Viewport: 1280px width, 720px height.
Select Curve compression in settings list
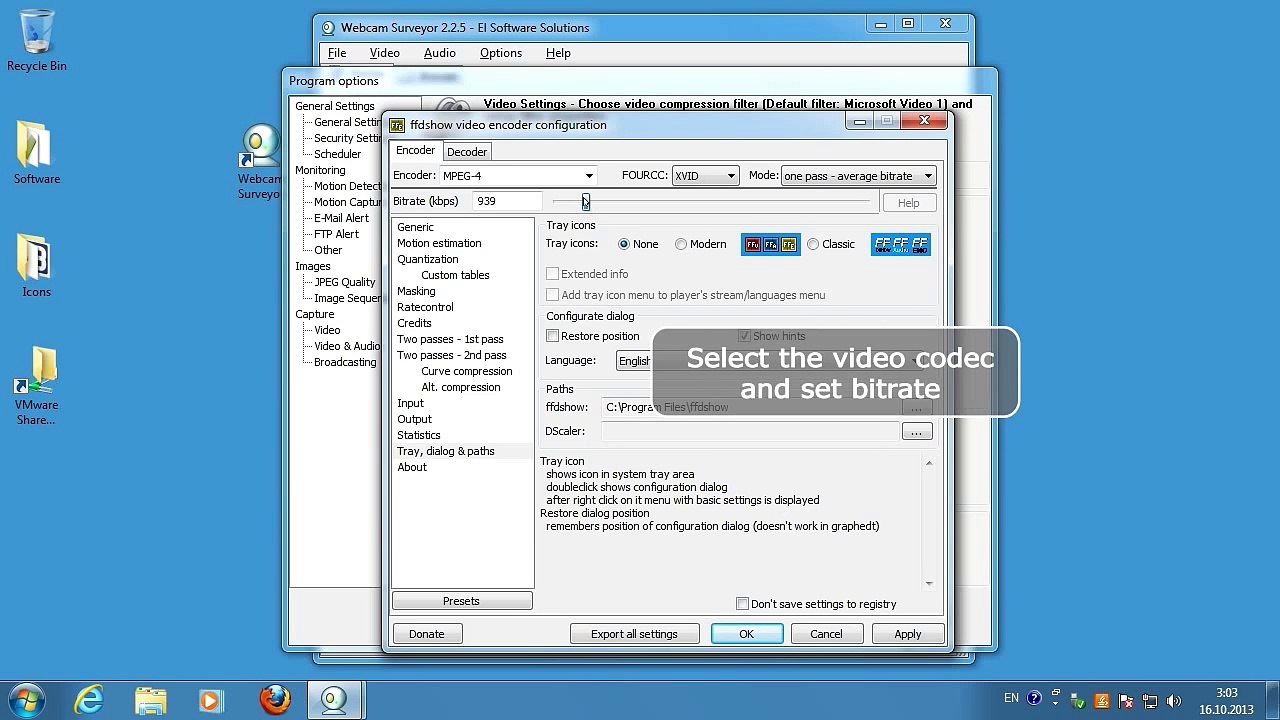tap(466, 371)
